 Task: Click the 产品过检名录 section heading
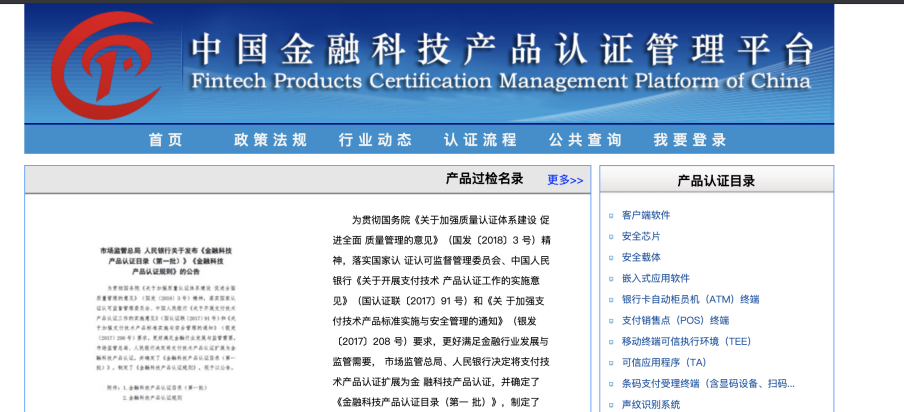(484, 179)
